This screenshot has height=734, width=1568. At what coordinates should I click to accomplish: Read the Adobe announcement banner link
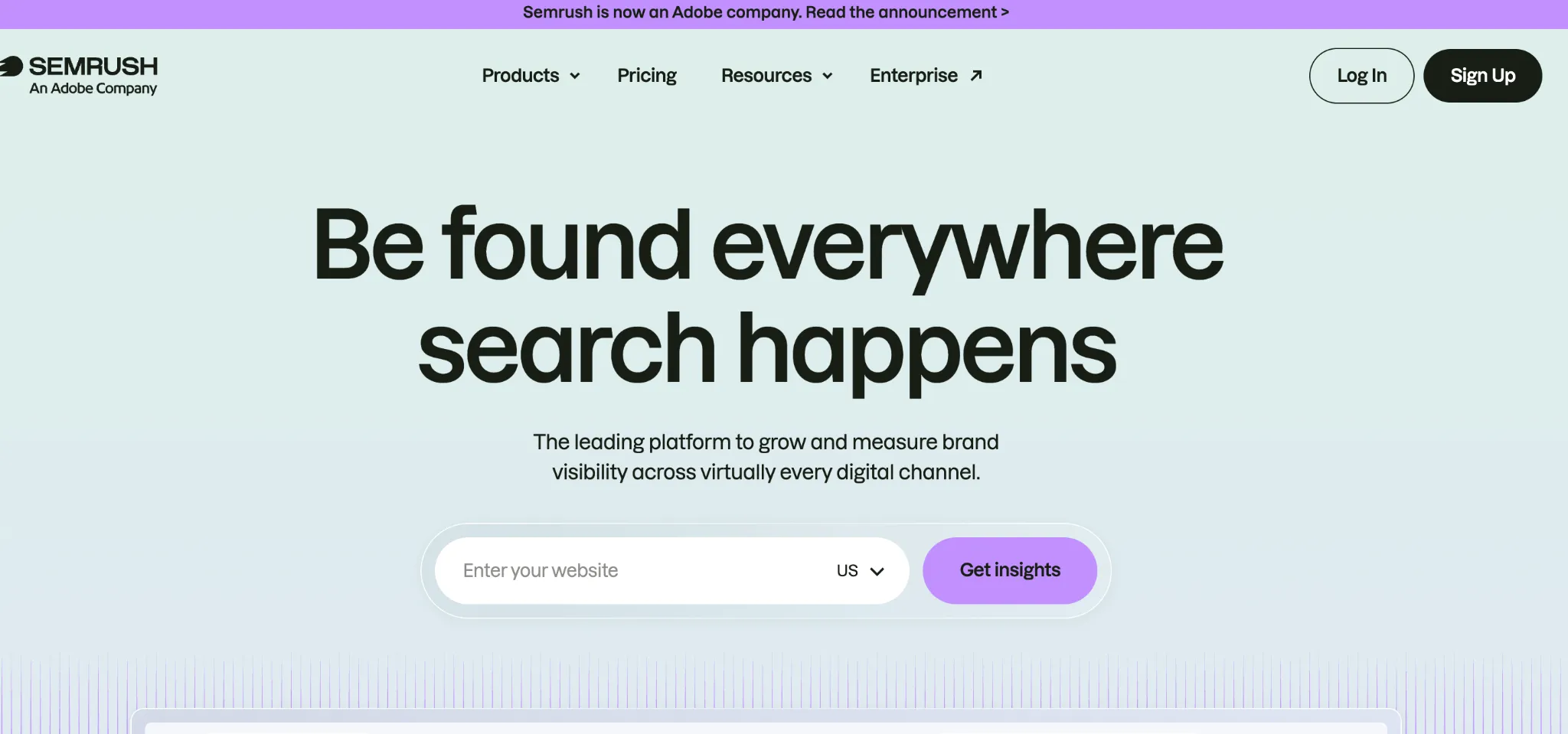[x=766, y=12]
